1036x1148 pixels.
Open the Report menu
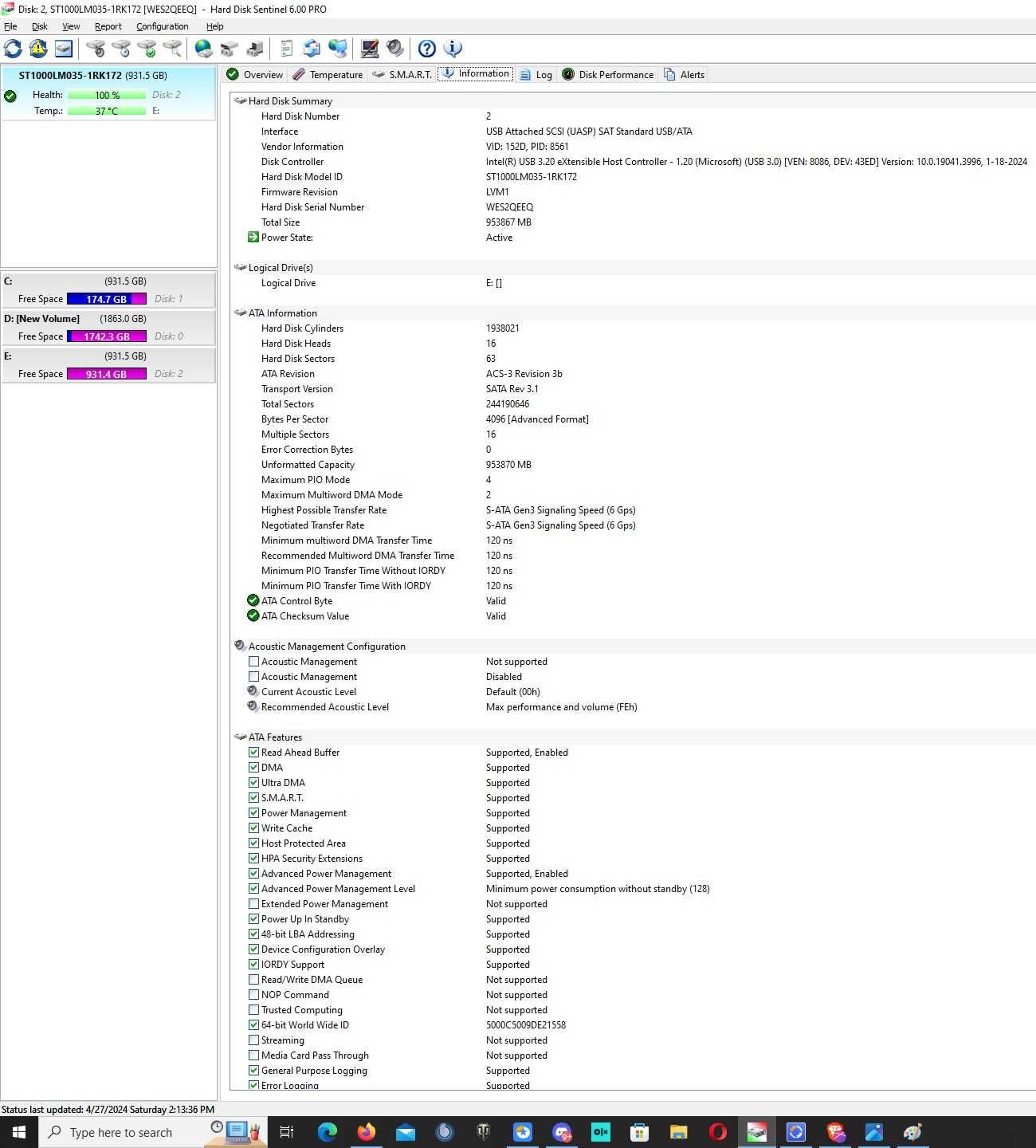[108, 26]
